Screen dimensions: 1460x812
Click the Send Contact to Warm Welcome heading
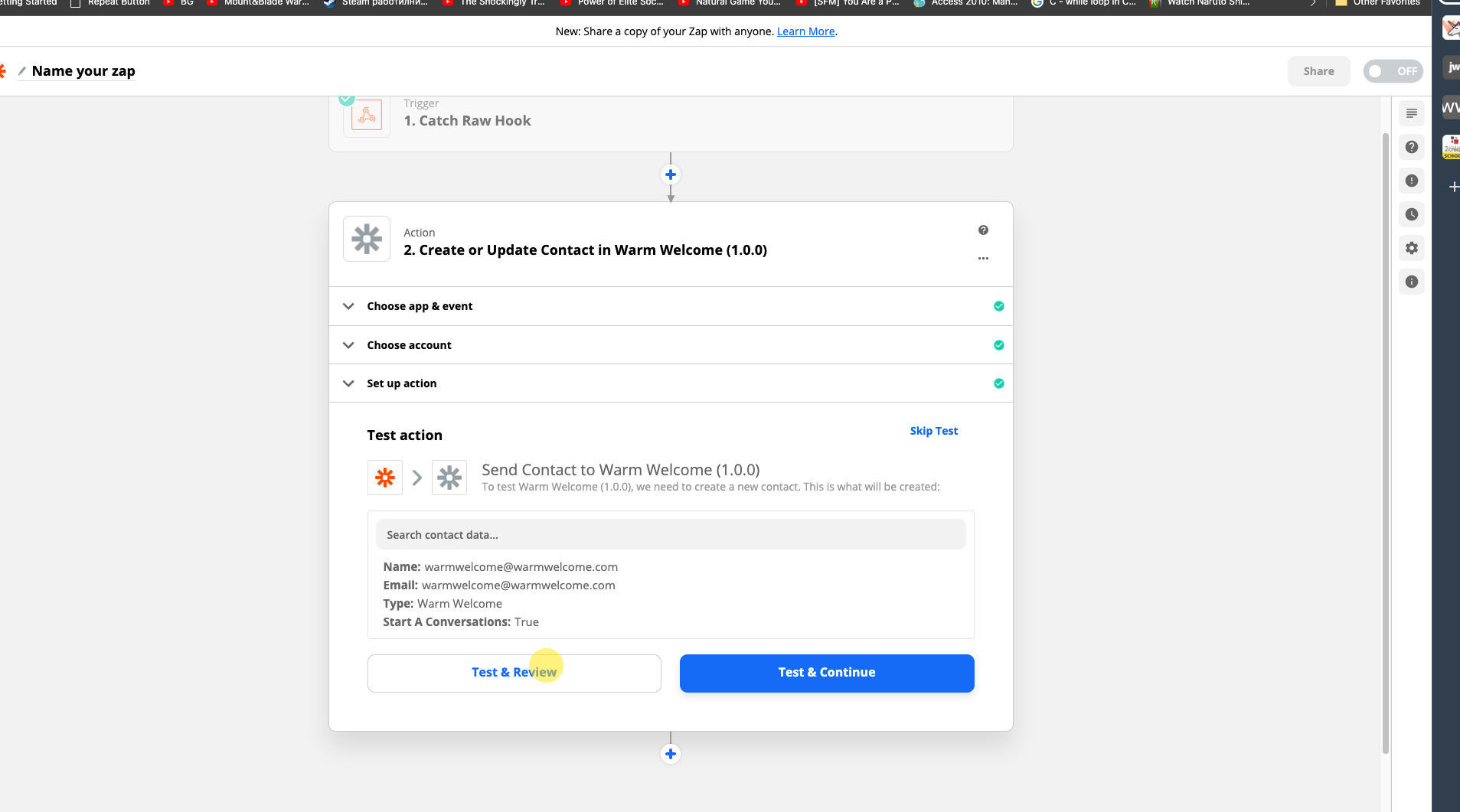click(x=621, y=470)
